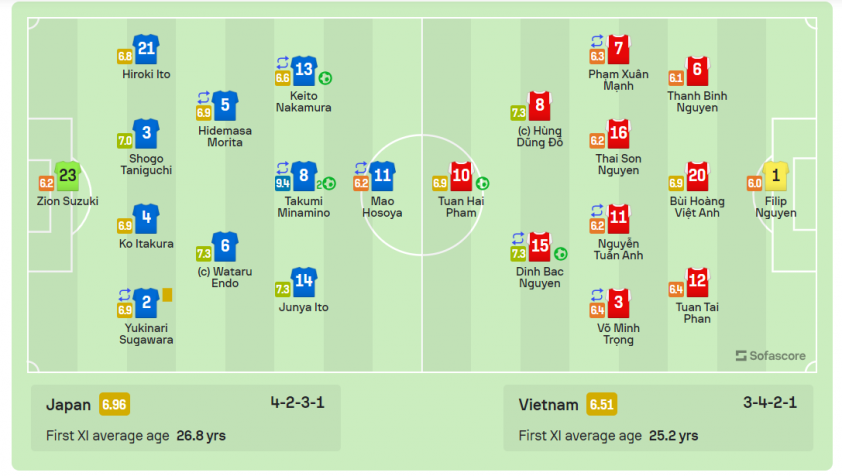
Task: Select Junya Ito's number 14 jersey
Action: (x=304, y=282)
